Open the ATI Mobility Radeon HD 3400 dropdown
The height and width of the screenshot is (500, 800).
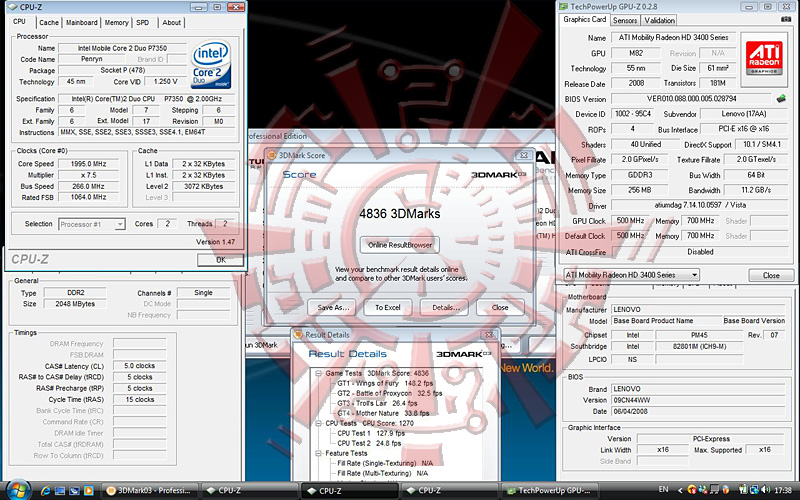point(631,274)
